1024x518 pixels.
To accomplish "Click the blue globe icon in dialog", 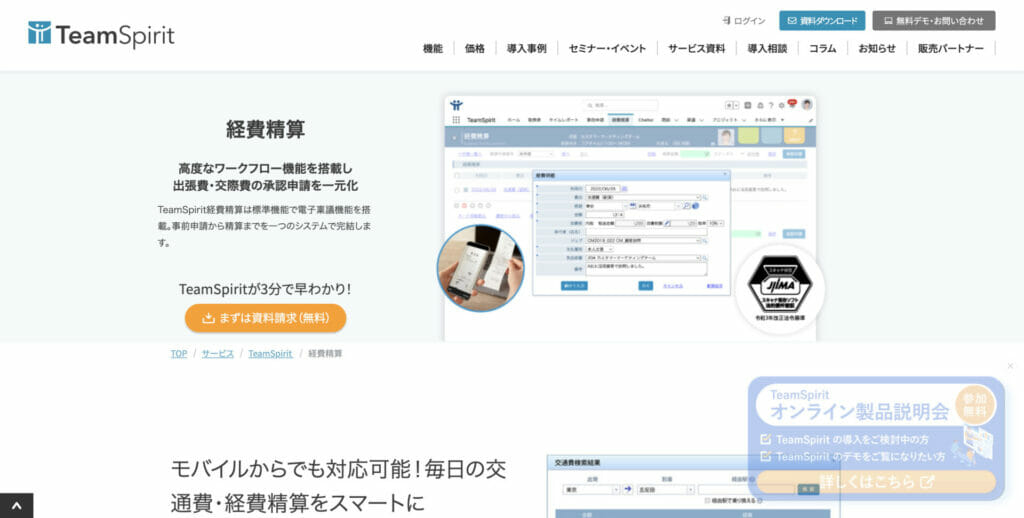I will coord(696,206).
